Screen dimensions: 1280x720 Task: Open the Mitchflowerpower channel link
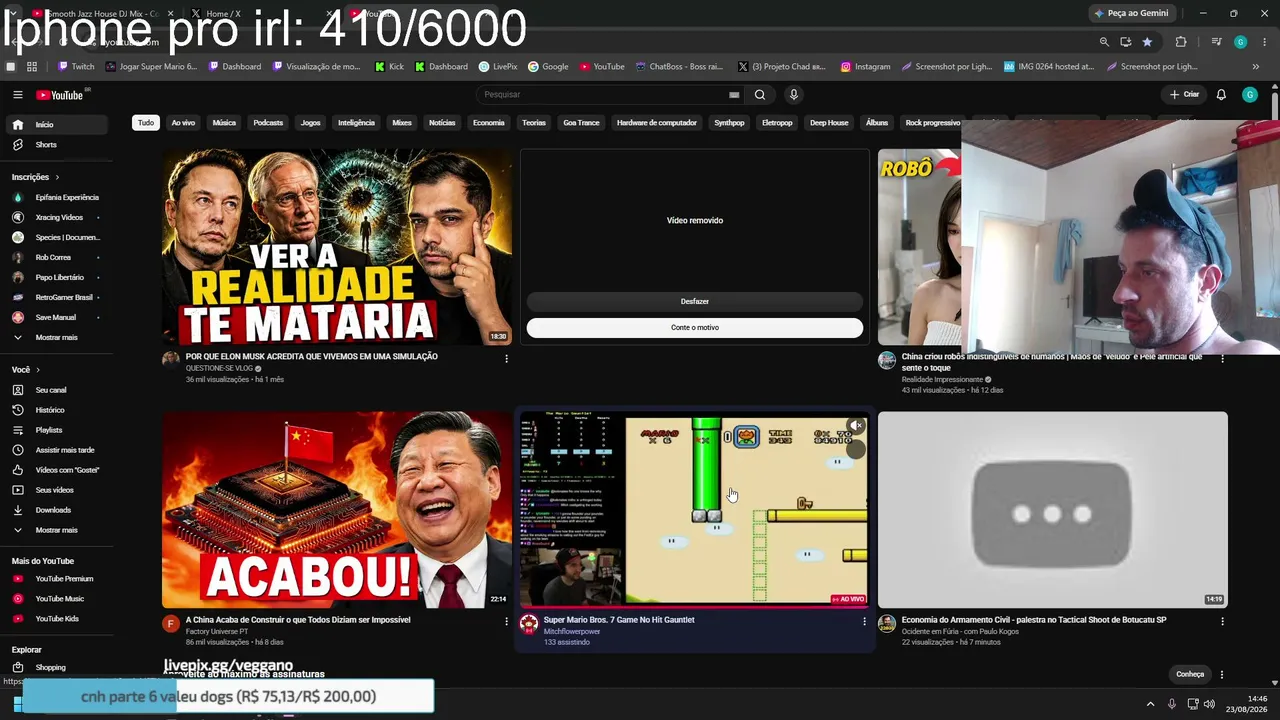pos(572,632)
